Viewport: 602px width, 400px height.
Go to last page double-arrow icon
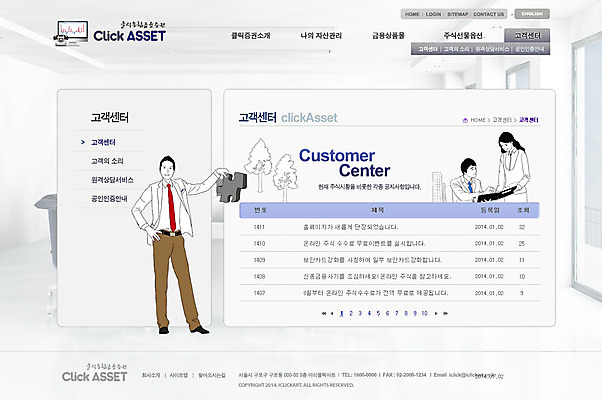coord(445,314)
